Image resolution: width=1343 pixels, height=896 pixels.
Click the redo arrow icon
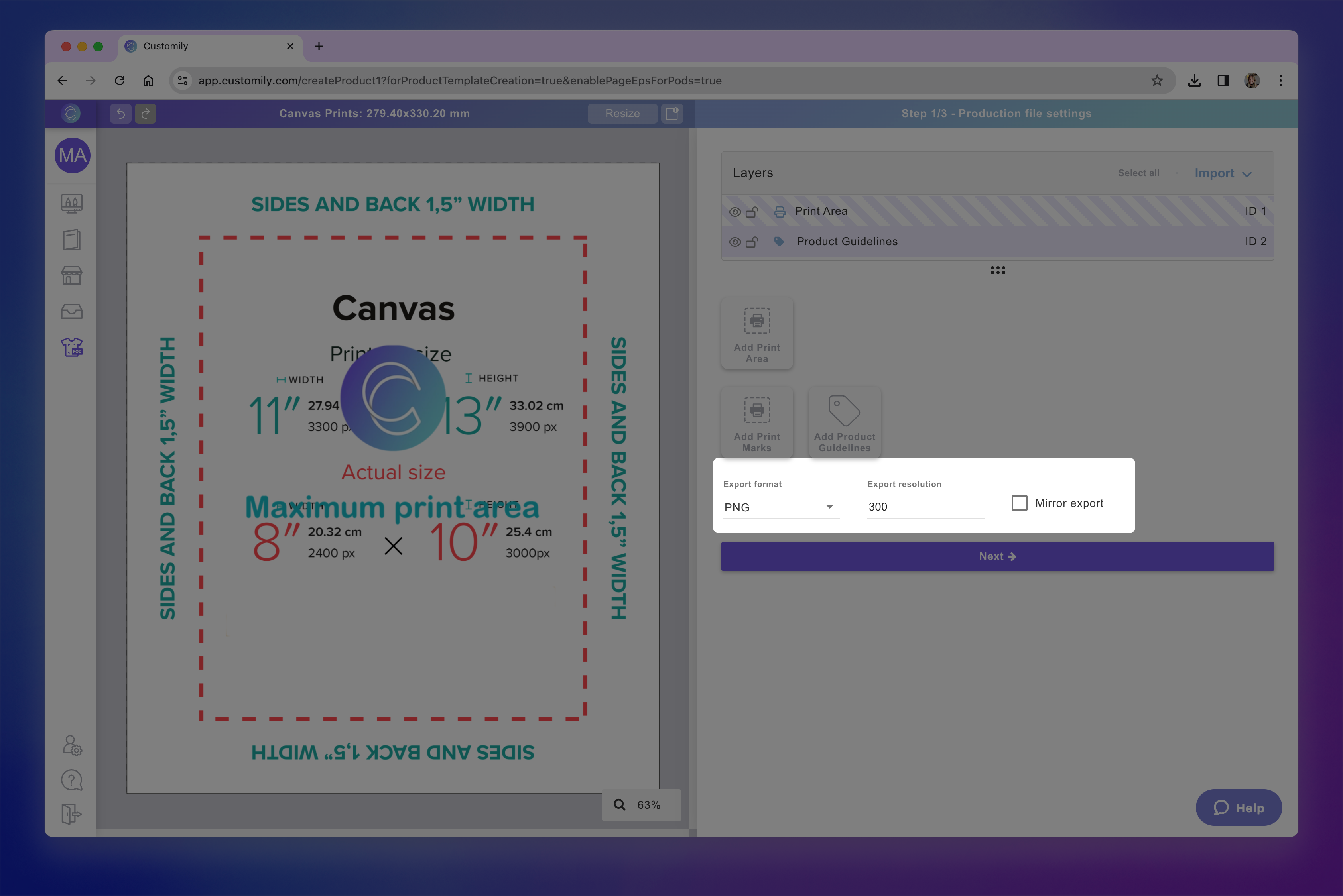pyautogui.click(x=146, y=113)
